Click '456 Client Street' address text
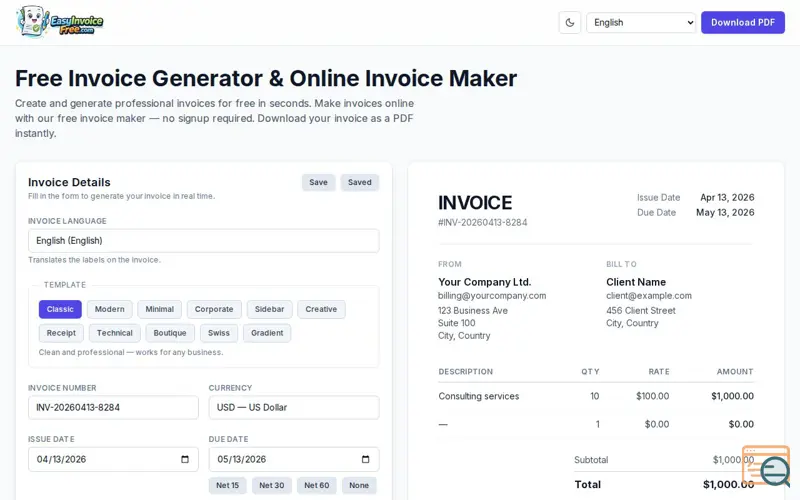 [x=641, y=311]
